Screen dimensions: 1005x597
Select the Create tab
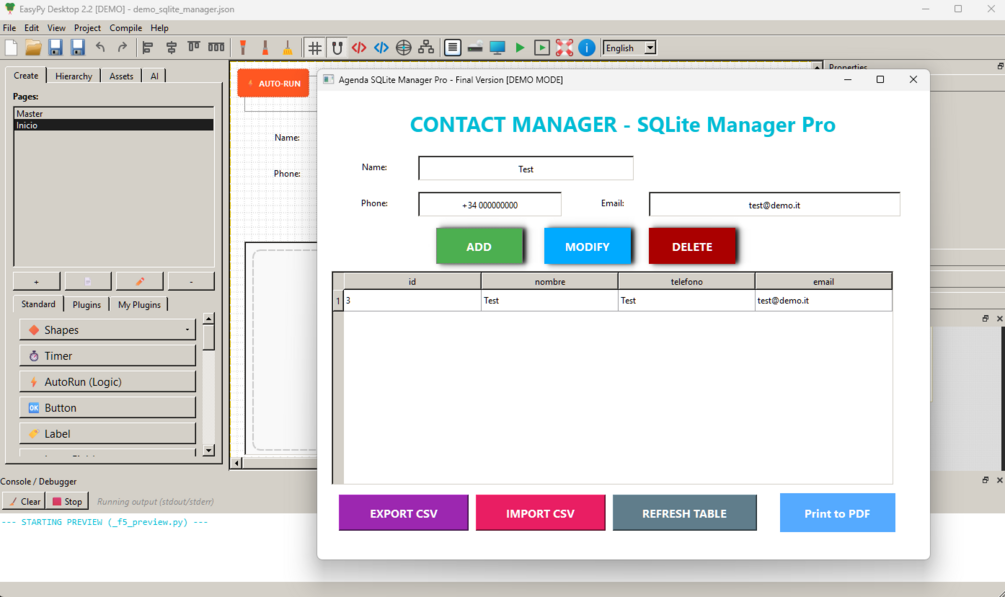[26, 75]
